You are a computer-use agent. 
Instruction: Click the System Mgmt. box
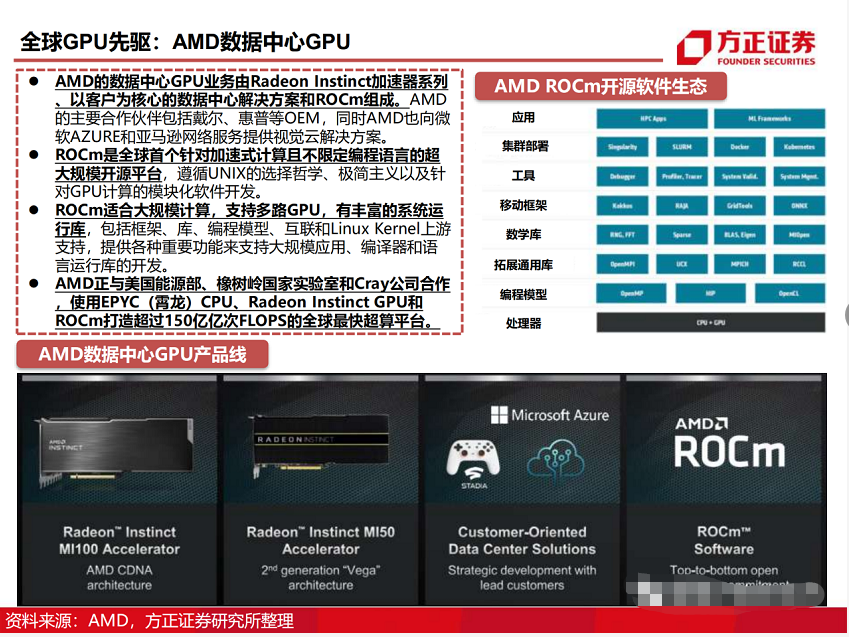[x=799, y=177]
